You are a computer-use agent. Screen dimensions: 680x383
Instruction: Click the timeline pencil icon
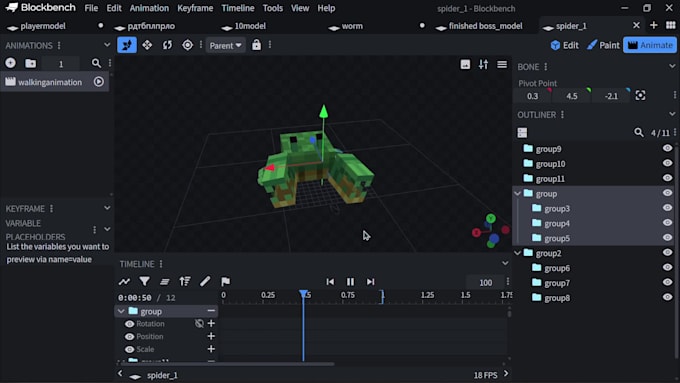click(205, 282)
